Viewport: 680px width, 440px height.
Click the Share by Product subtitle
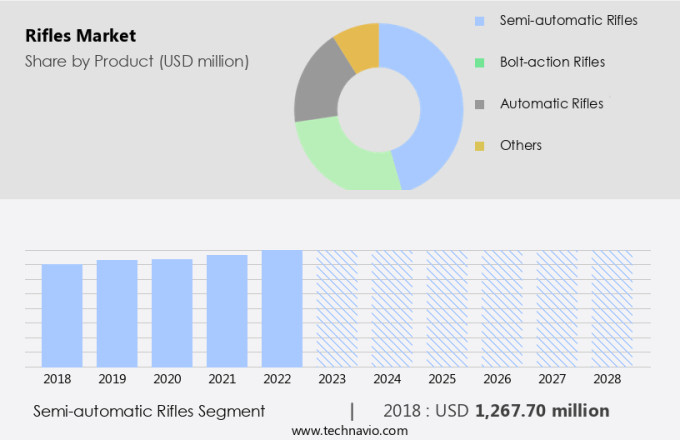(x=137, y=61)
